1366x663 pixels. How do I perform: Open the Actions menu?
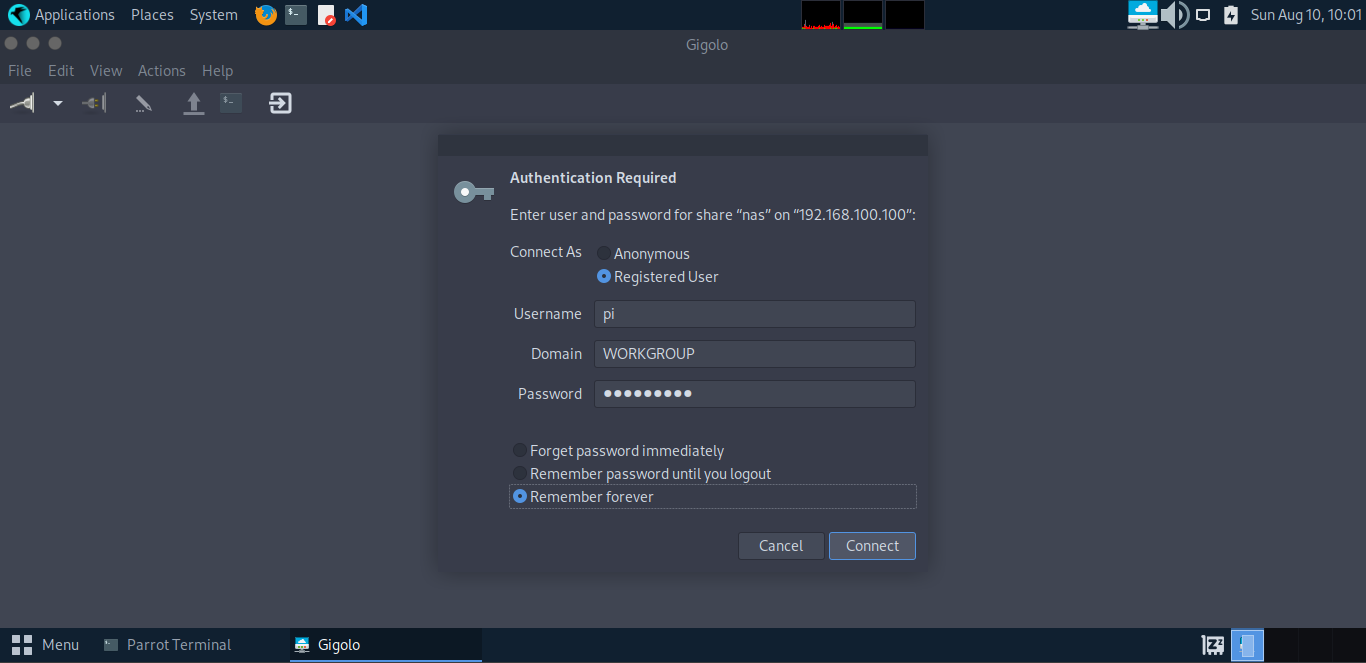click(161, 70)
